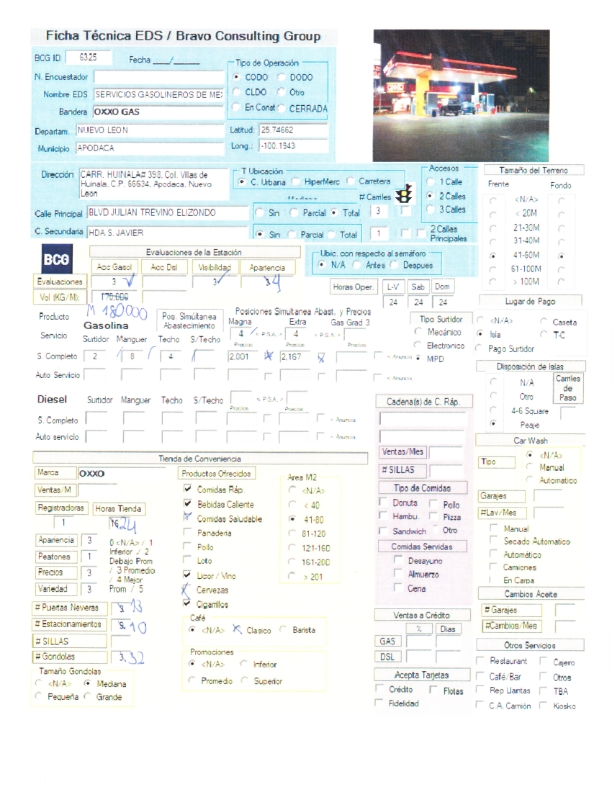Click the Productos Ofrecidos header
This screenshot has width=612, height=792.
(217, 473)
